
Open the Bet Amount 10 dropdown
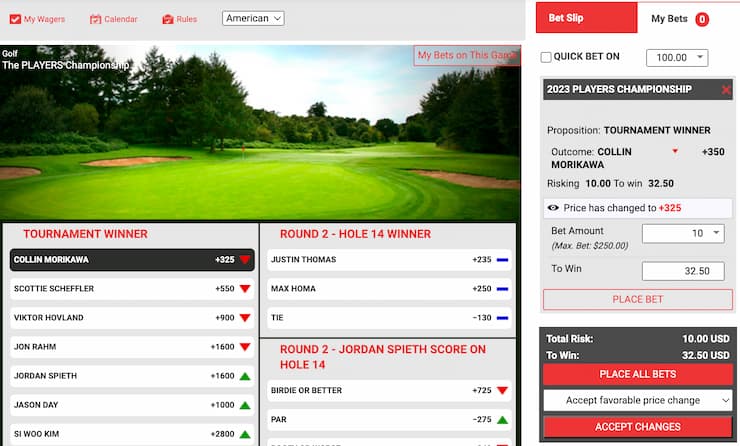coord(683,233)
